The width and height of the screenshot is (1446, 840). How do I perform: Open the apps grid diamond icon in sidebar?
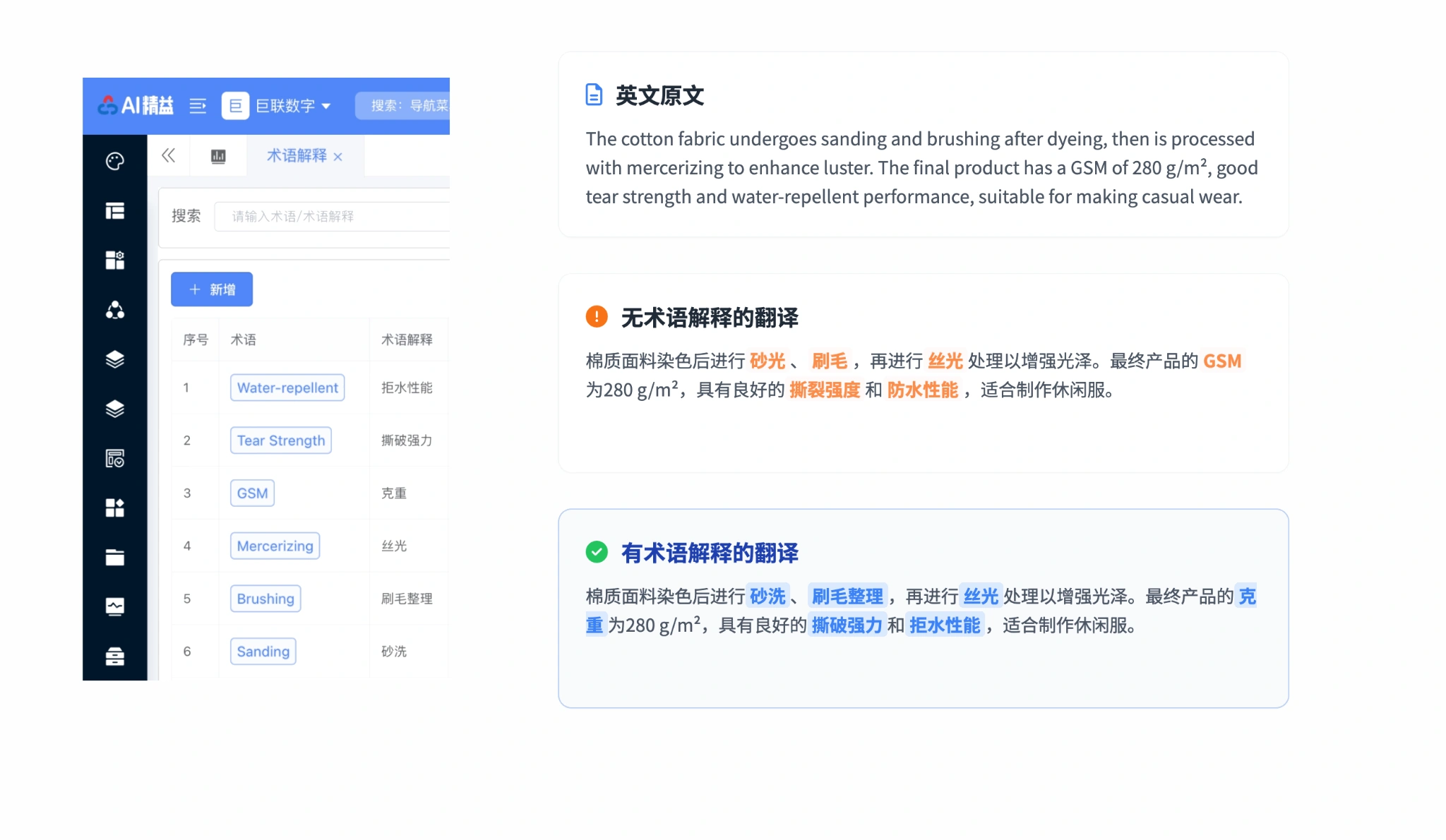click(x=115, y=508)
